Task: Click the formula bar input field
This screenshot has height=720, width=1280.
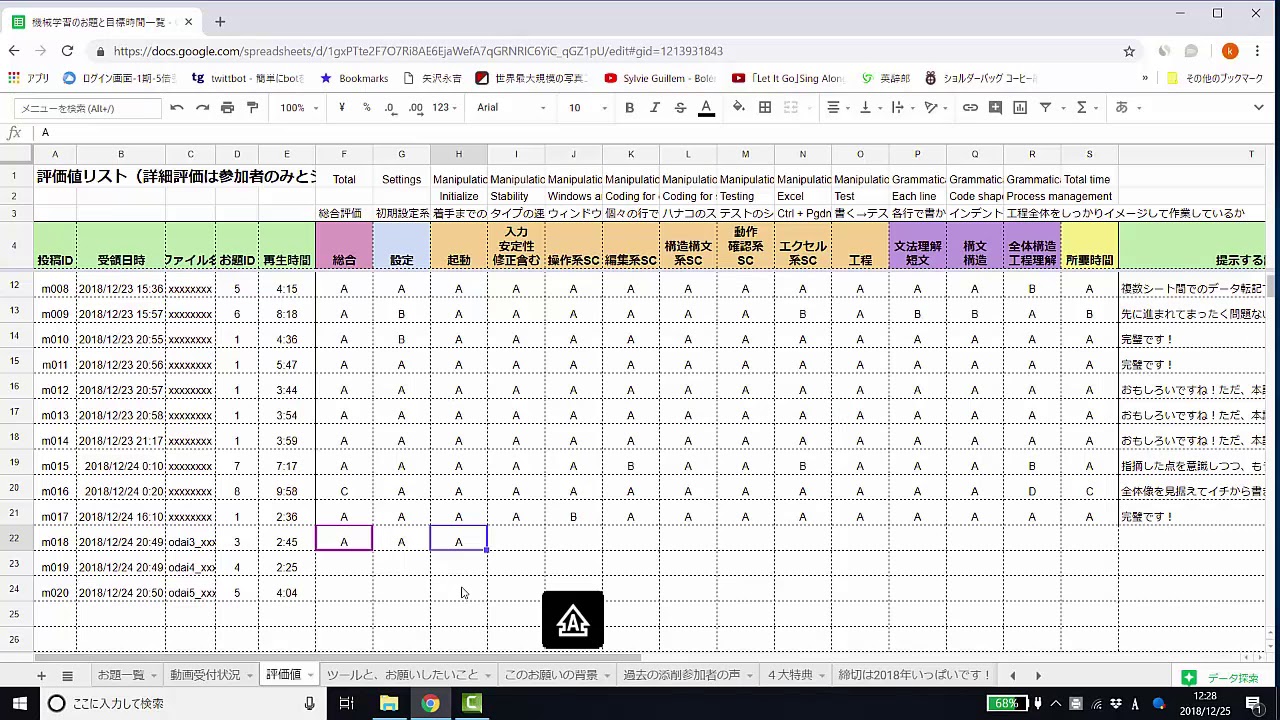Action: [600, 132]
